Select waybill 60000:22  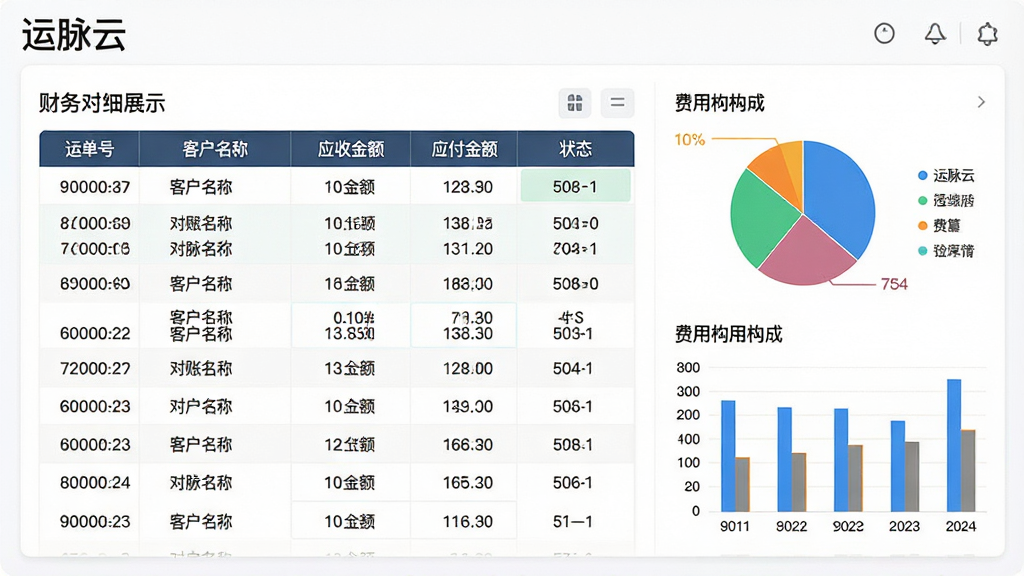tap(95, 333)
